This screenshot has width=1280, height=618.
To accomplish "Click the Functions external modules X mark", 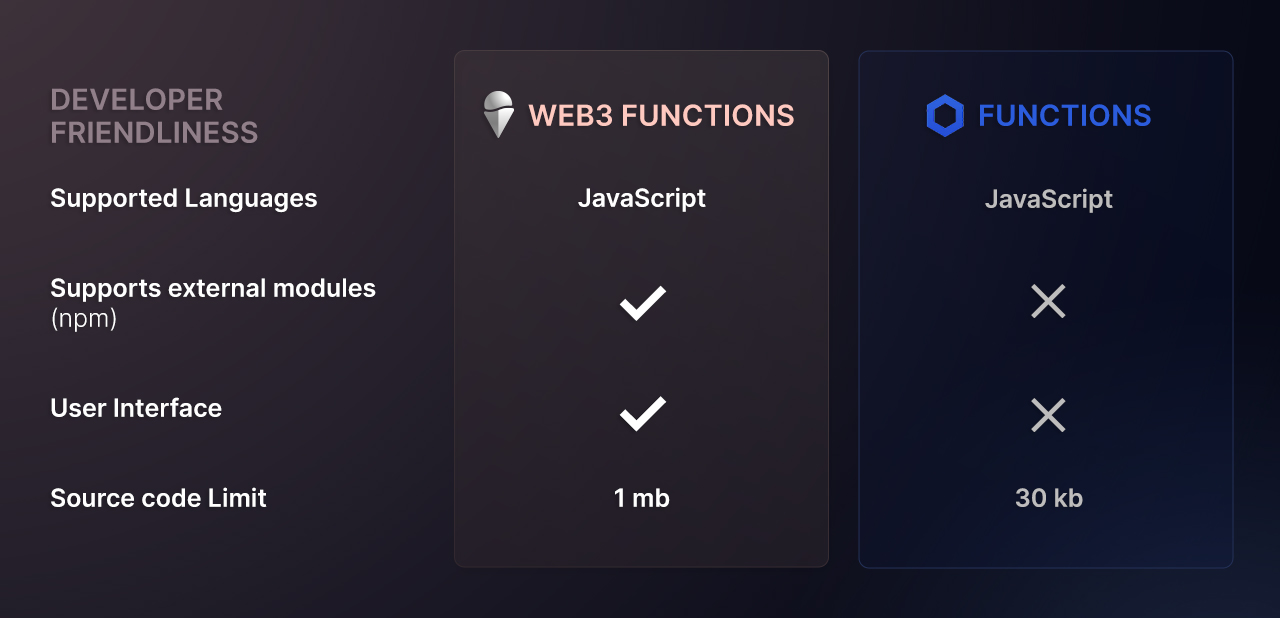I will coord(1048,301).
